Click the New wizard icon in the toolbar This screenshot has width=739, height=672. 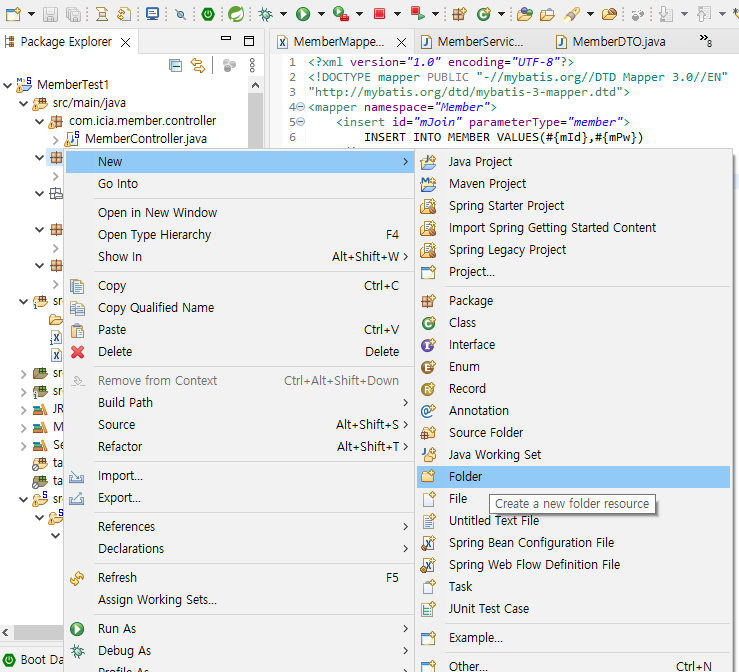tap(13, 14)
